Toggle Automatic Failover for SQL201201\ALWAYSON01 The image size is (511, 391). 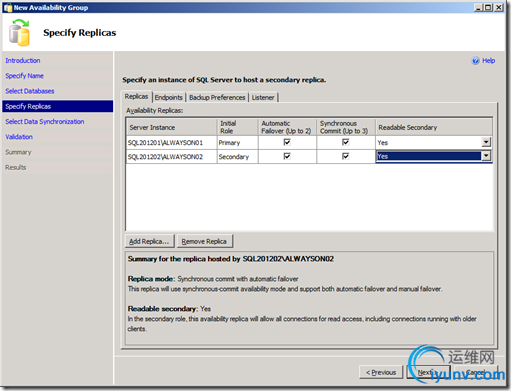click(287, 142)
